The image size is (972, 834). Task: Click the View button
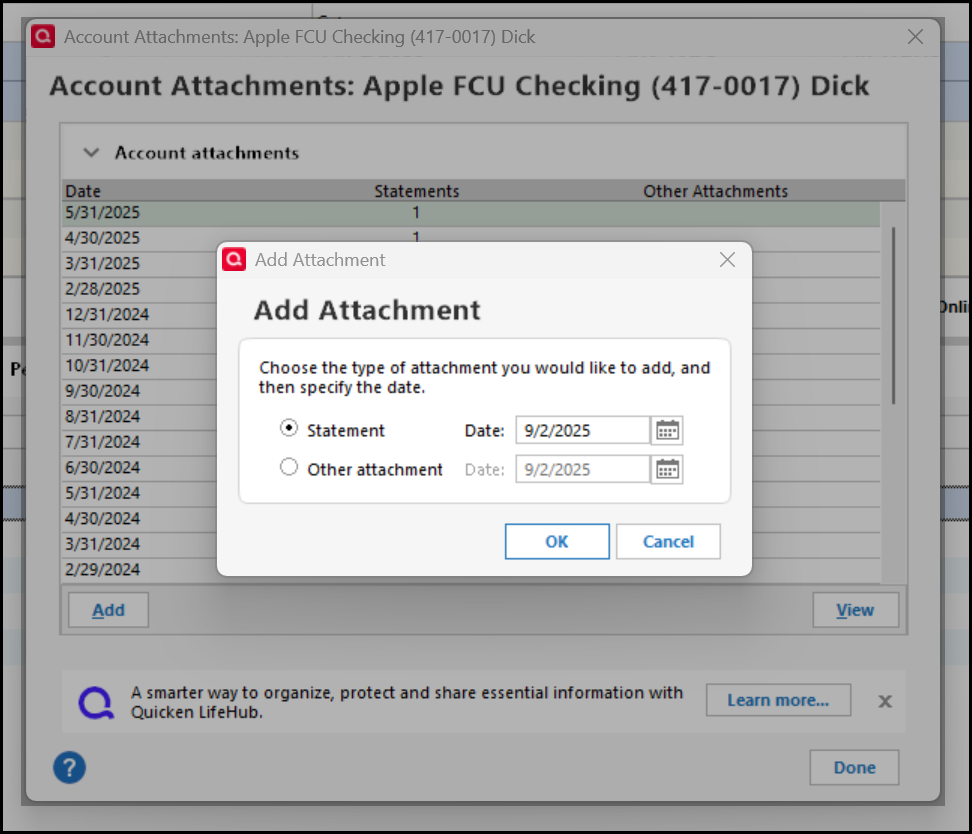coord(855,610)
